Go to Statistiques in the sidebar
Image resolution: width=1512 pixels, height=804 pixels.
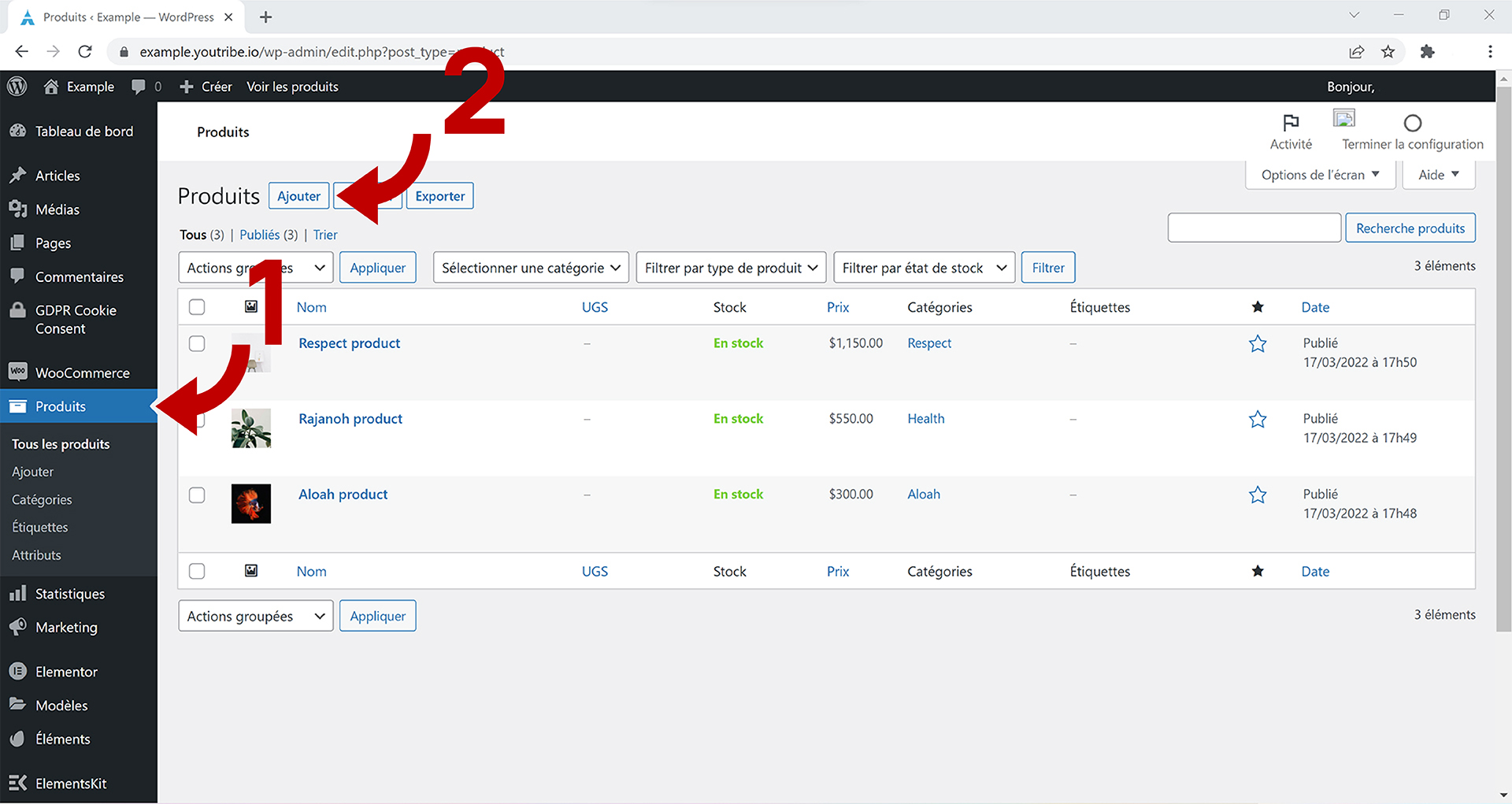pos(69,594)
